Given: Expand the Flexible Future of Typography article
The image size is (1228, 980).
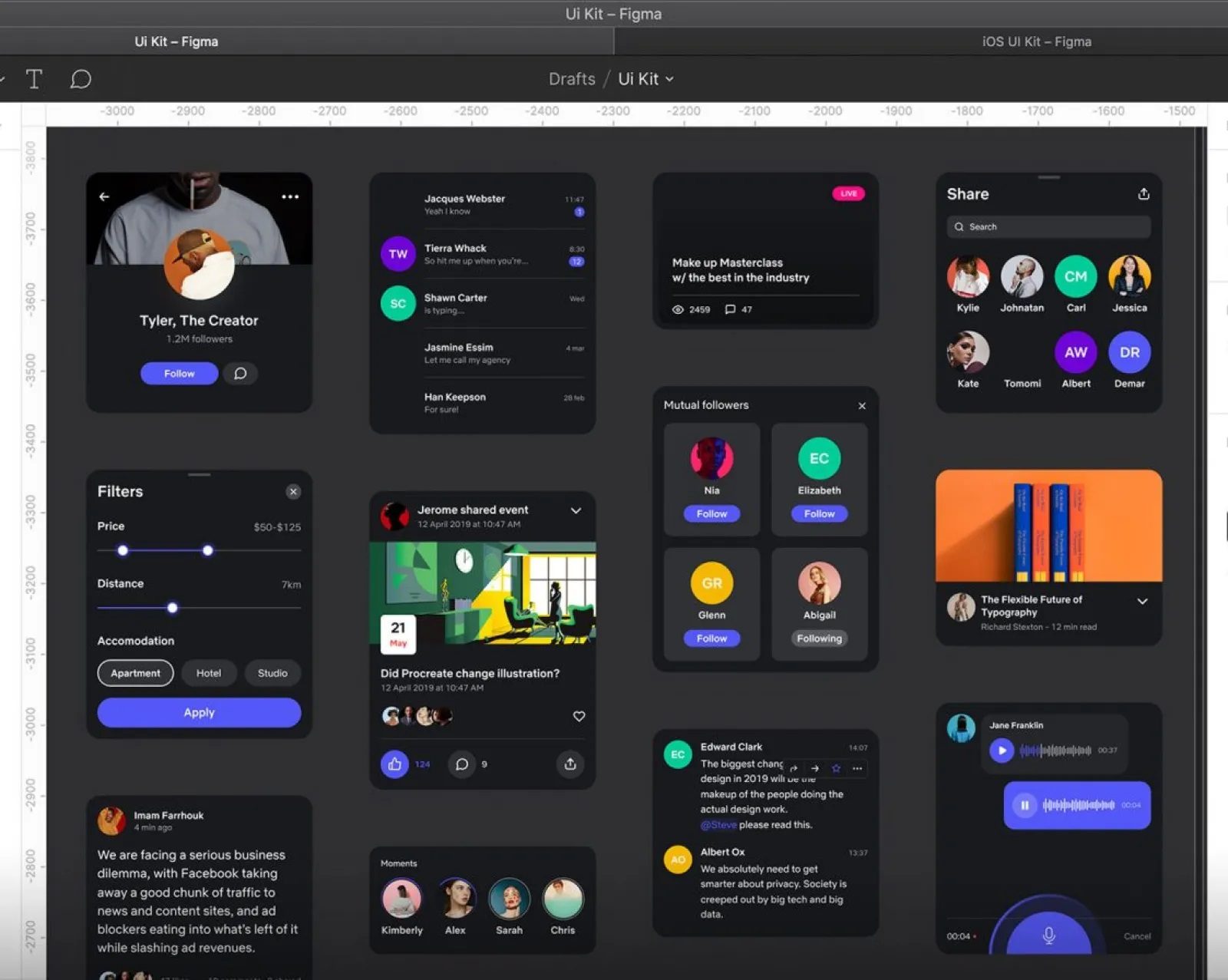Looking at the screenshot, I should tap(1142, 602).
